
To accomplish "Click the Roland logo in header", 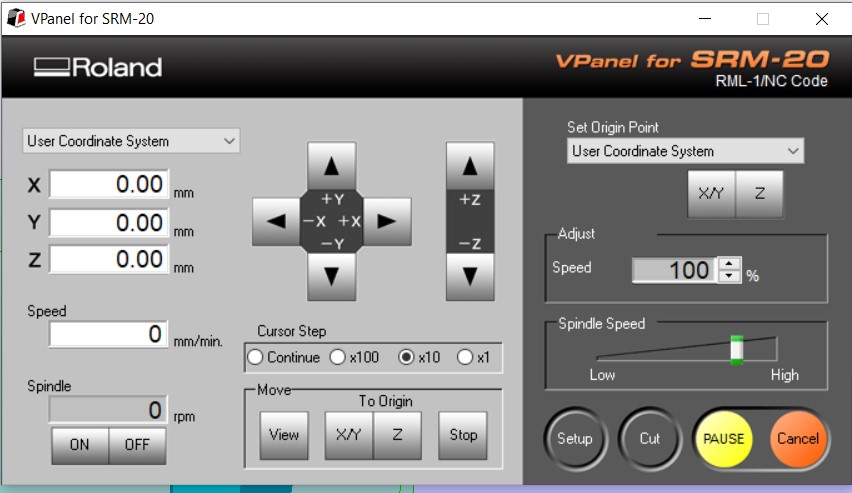I will 98,67.
